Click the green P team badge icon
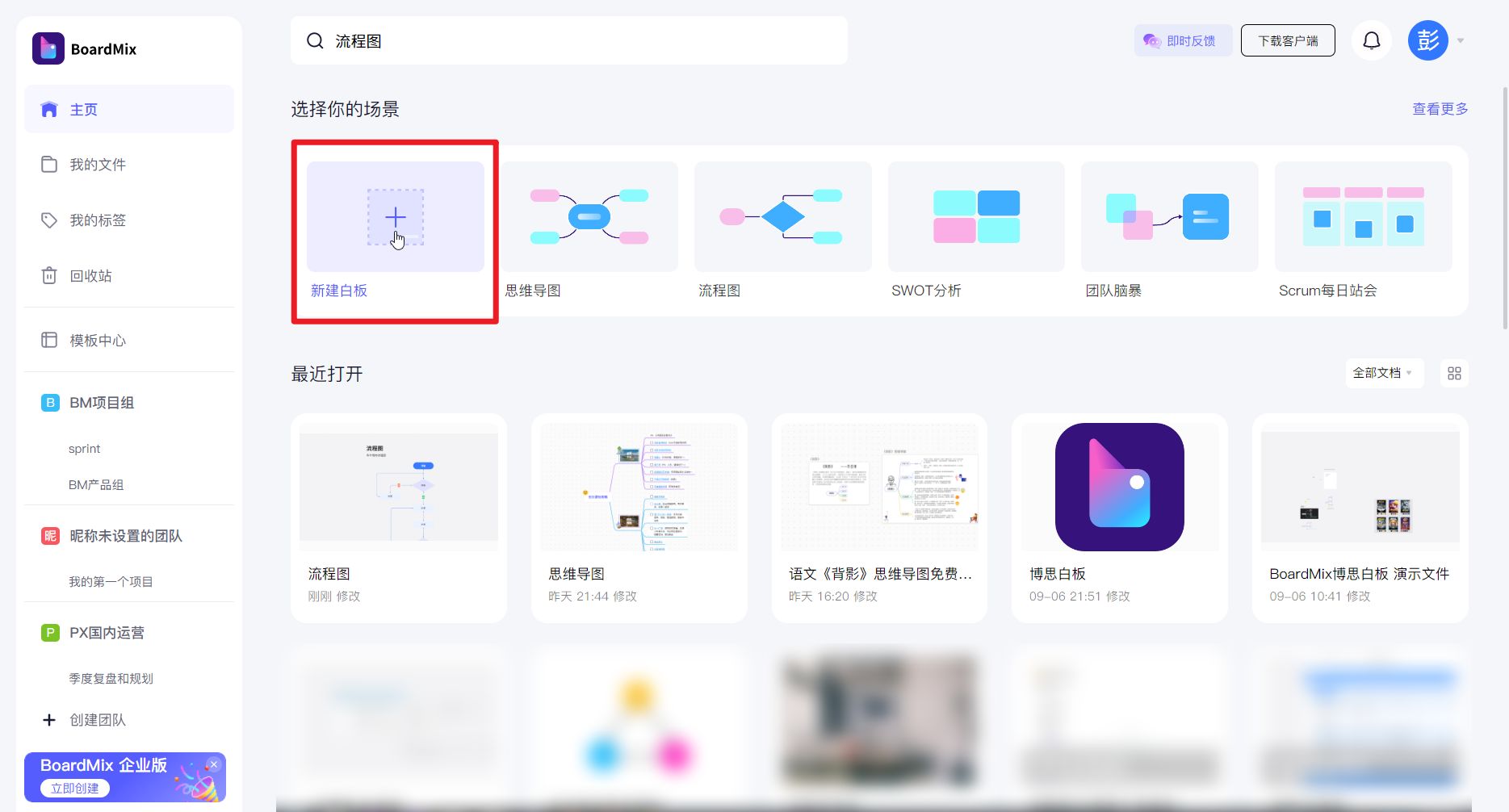Screen dimensions: 1509x812 (x=50, y=632)
